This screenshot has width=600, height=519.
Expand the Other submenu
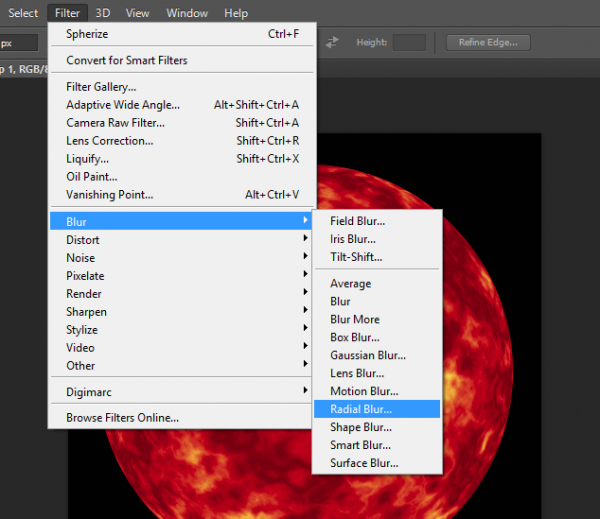point(181,366)
